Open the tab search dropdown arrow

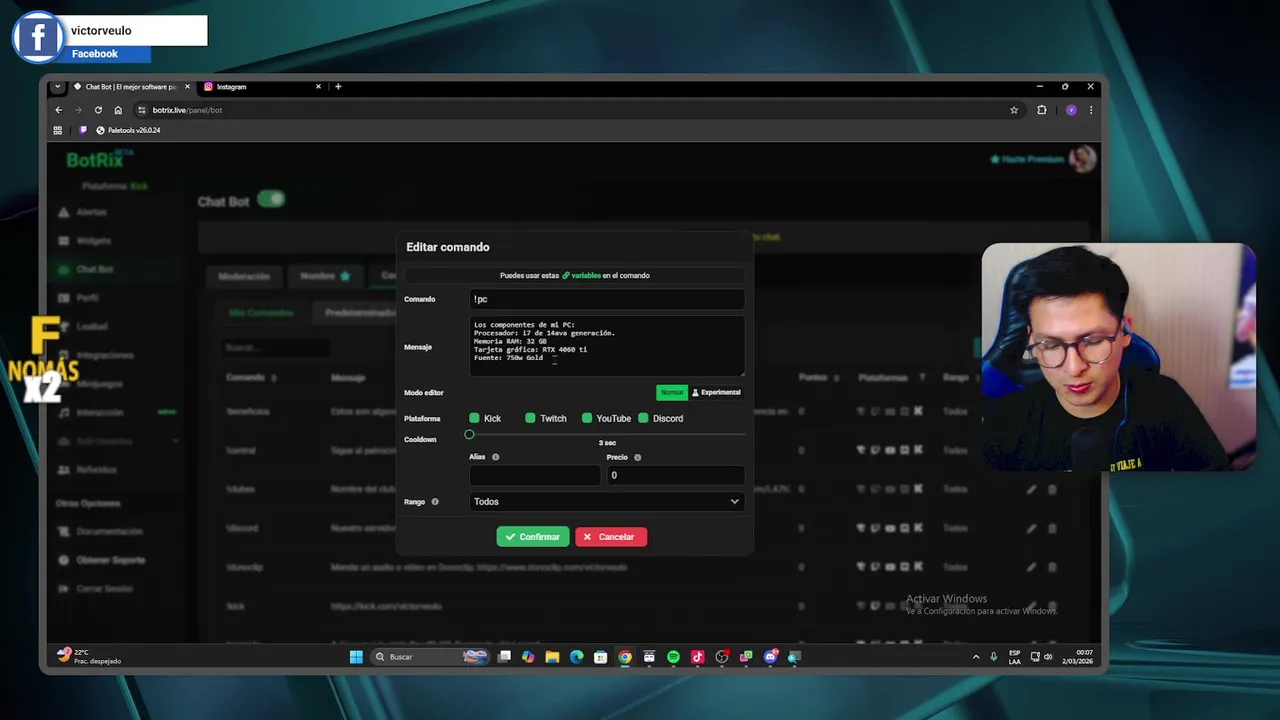coord(58,87)
